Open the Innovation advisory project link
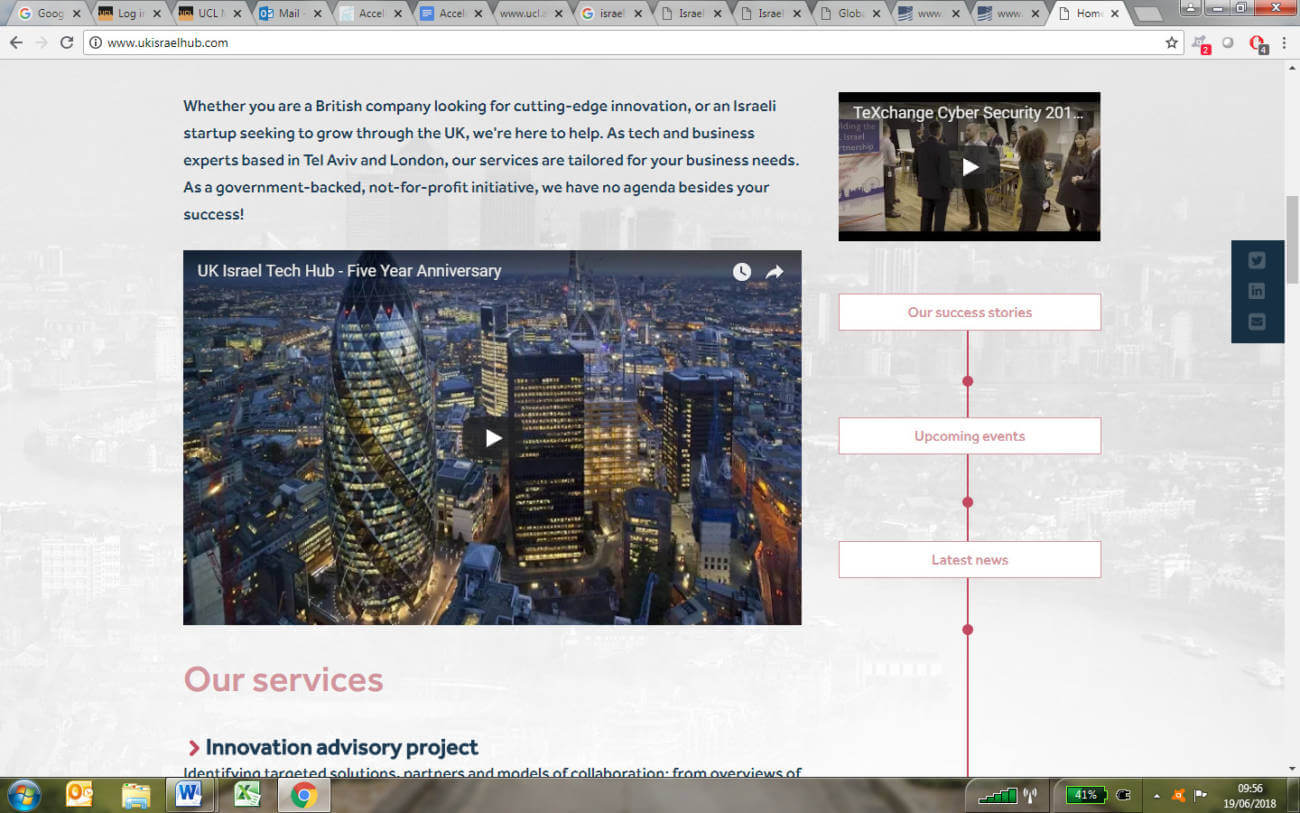 point(342,747)
